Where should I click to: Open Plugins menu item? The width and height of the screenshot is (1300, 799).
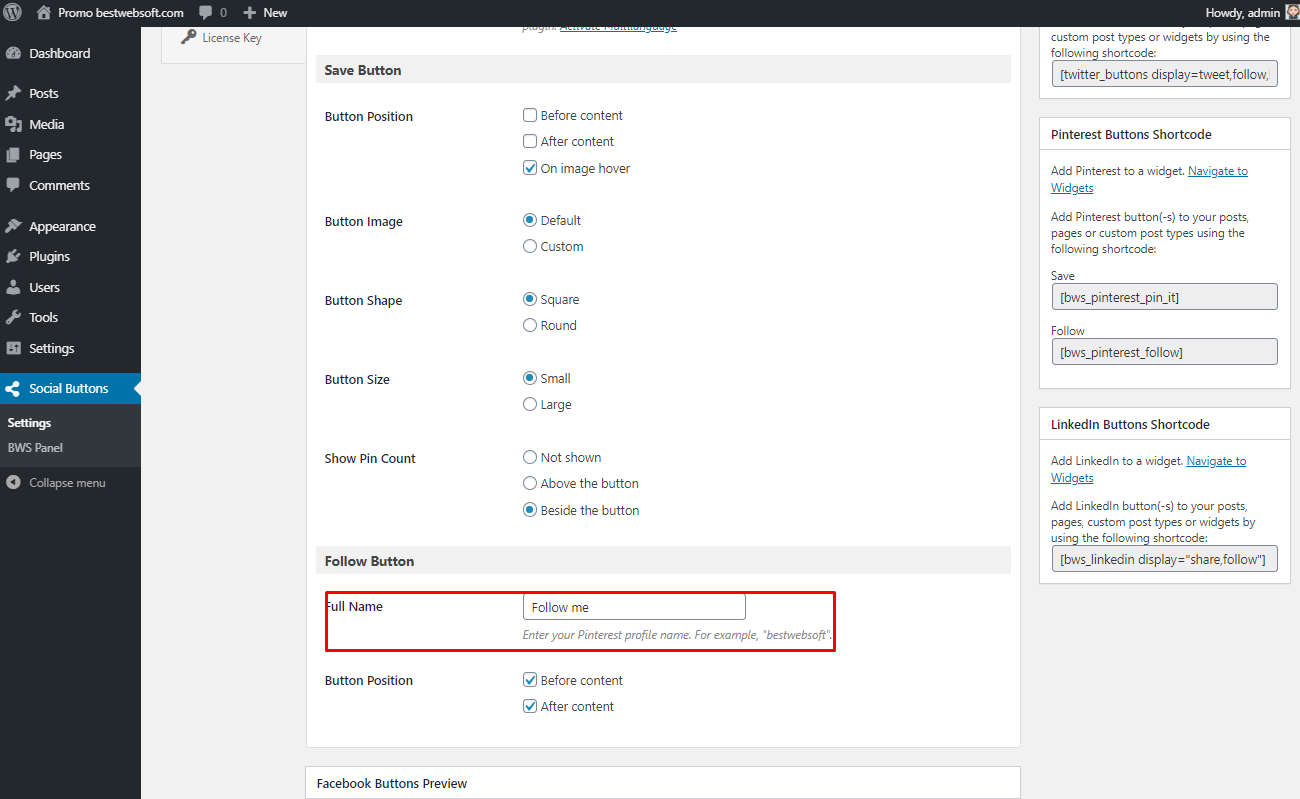click(70, 257)
